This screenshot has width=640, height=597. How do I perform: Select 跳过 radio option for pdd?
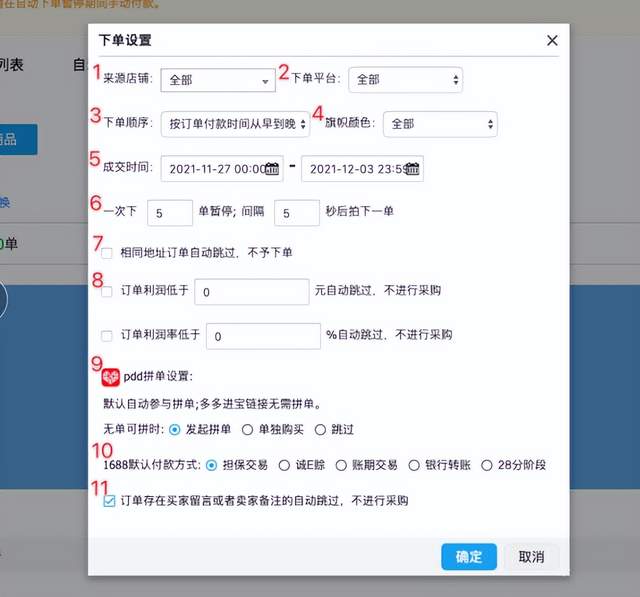pyautogui.click(x=320, y=430)
